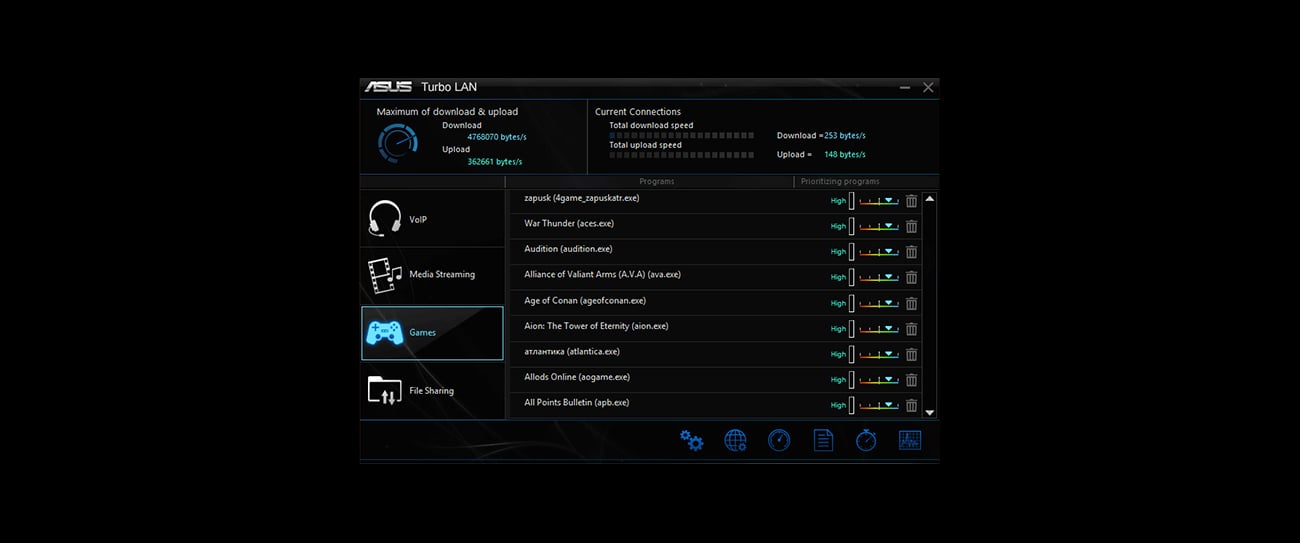Select Alliance of Valiant Arms (A.V.A) row

tap(715, 277)
